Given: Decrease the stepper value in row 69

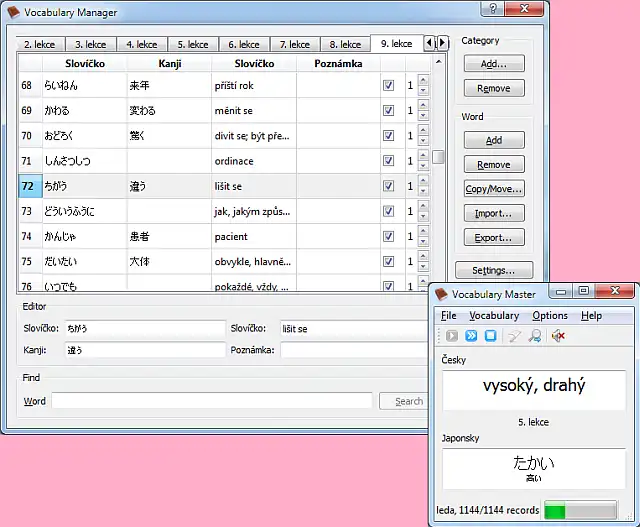Looking at the screenshot, I should pyautogui.click(x=423, y=116).
